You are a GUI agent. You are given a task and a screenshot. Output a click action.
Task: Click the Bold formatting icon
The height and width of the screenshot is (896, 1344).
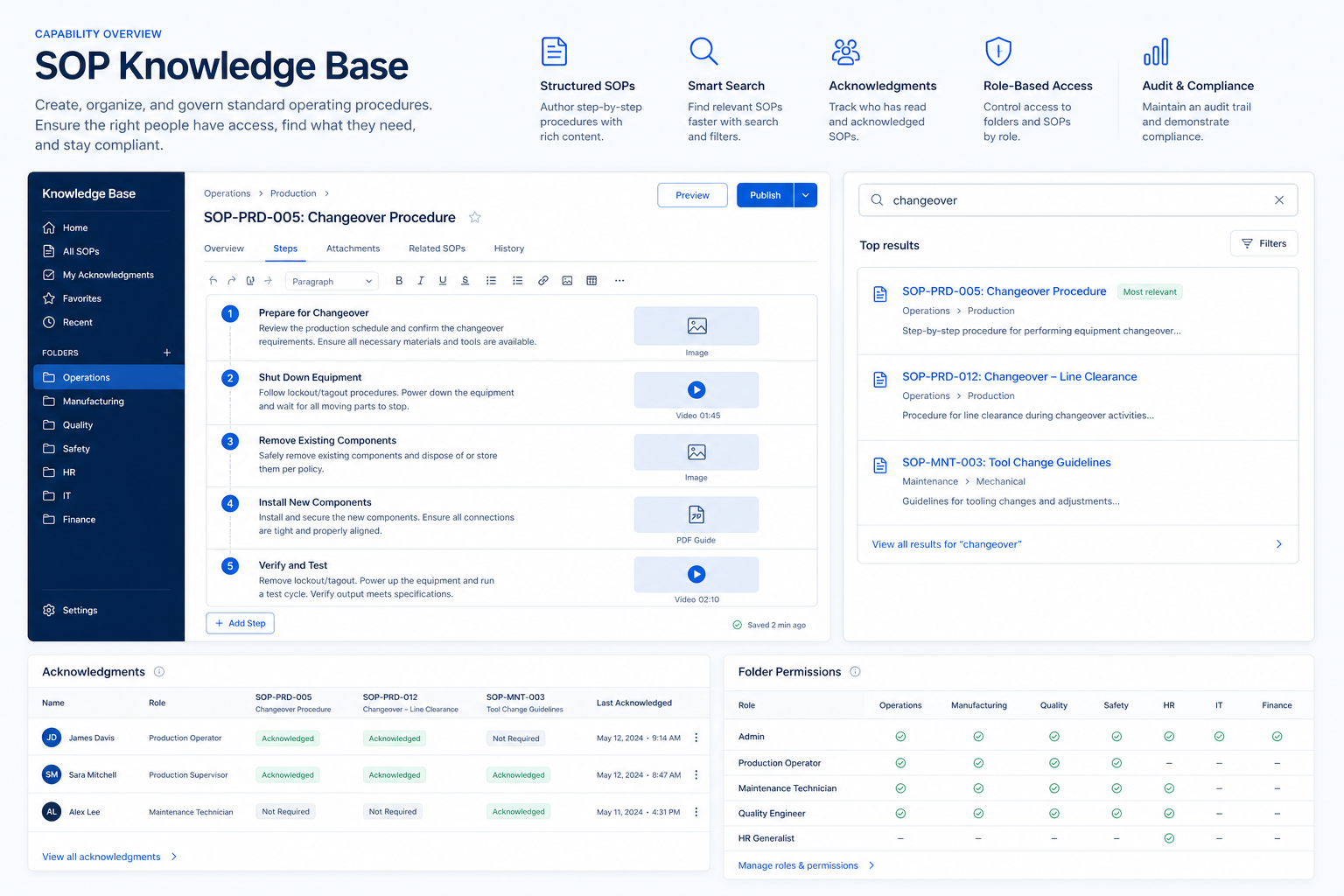pos(399,281)
